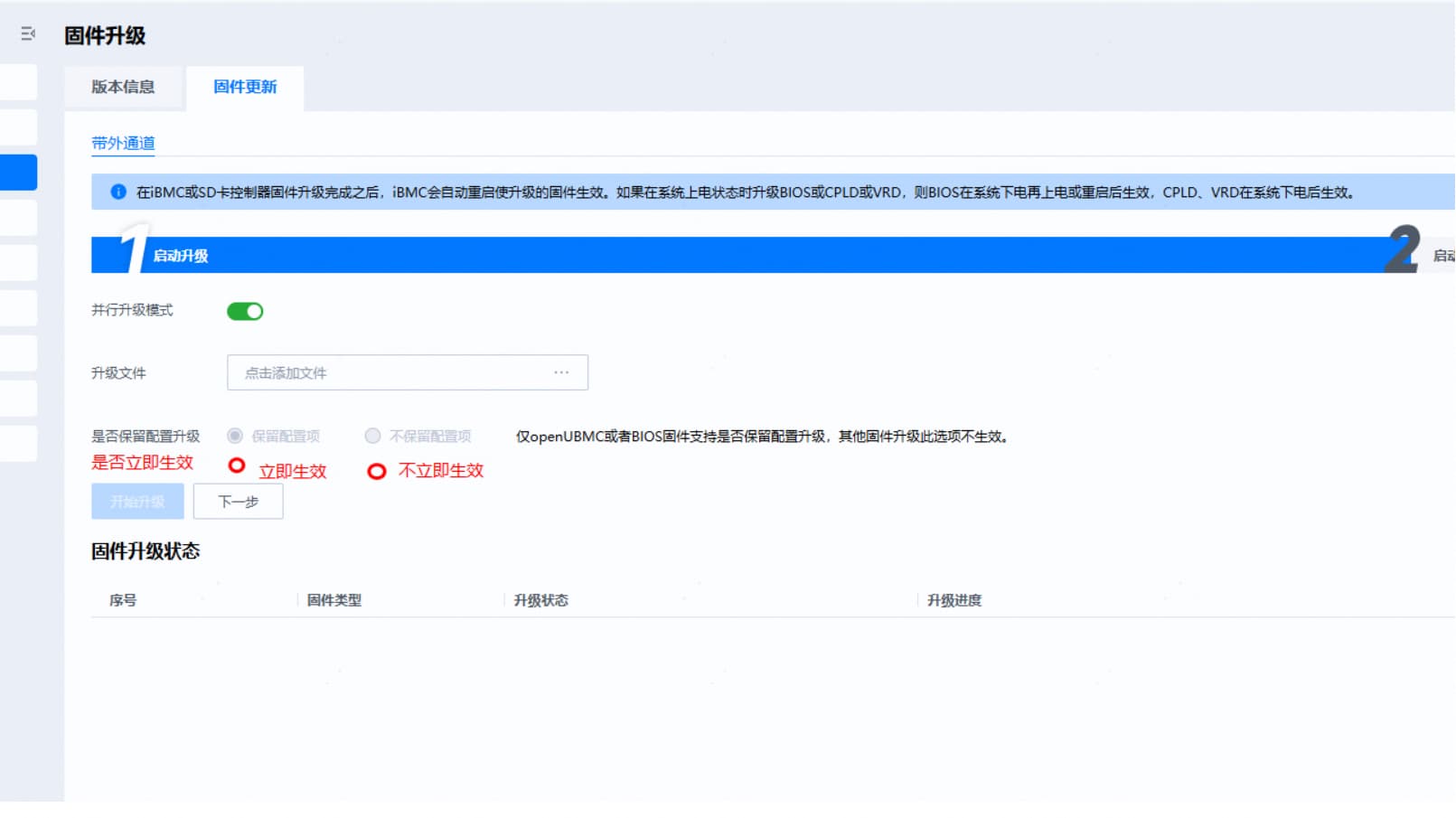Select the 保留配置项 radio button
This screenshot has height=818, width=1456.
tap(235, 436)
